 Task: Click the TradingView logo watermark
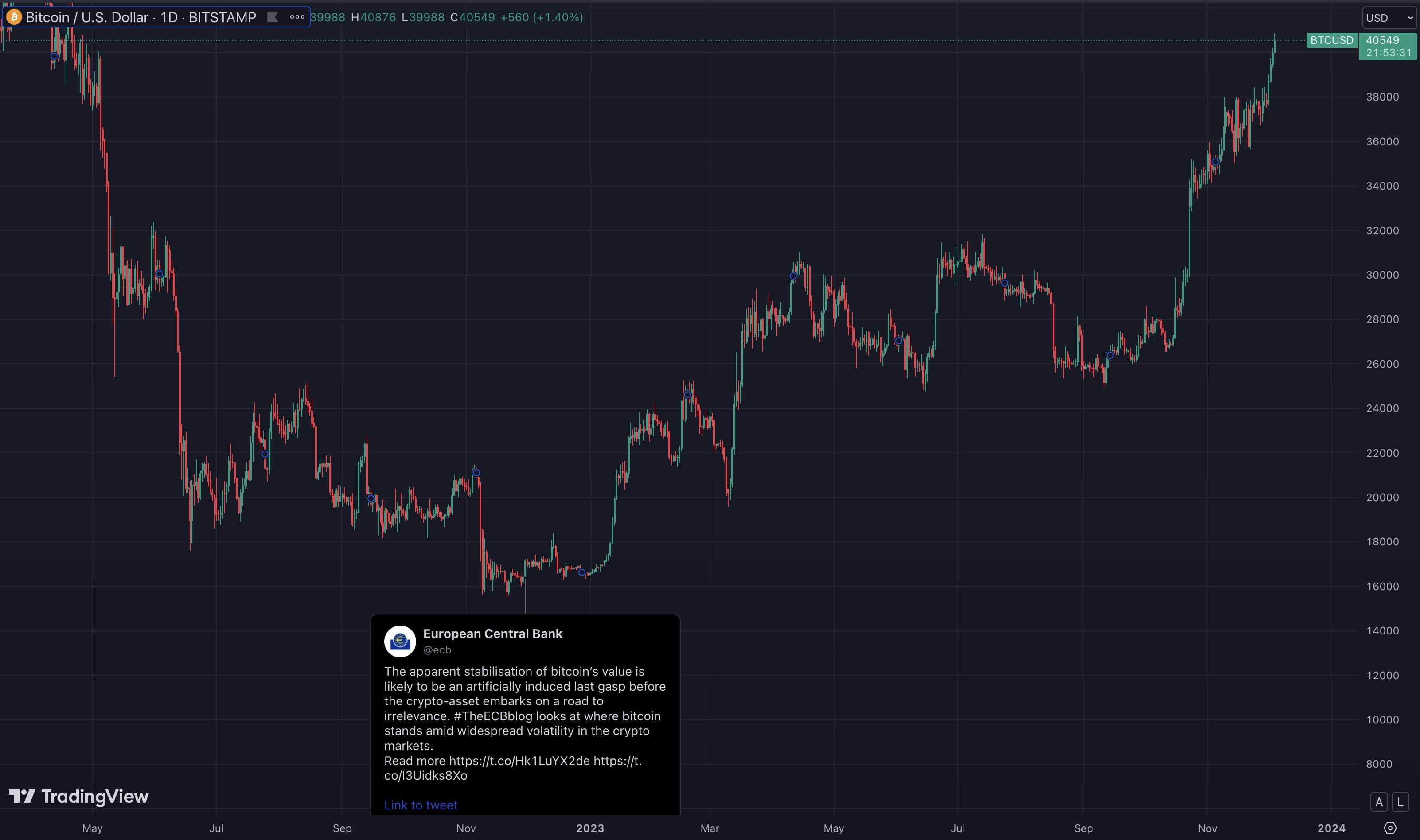click(x=79, y=797)
